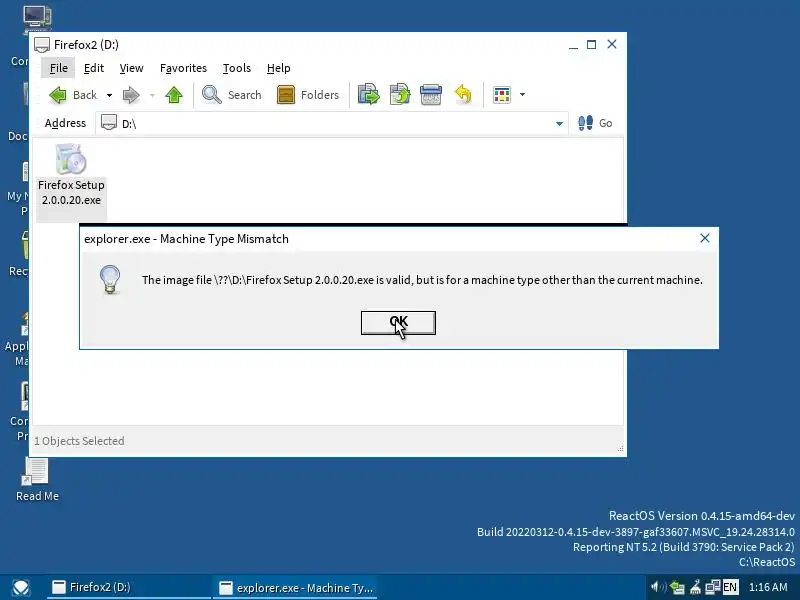Screen dimensions: 800x600
Task: Click the Go button beside the address bar
Action: (x=595, y=123)
